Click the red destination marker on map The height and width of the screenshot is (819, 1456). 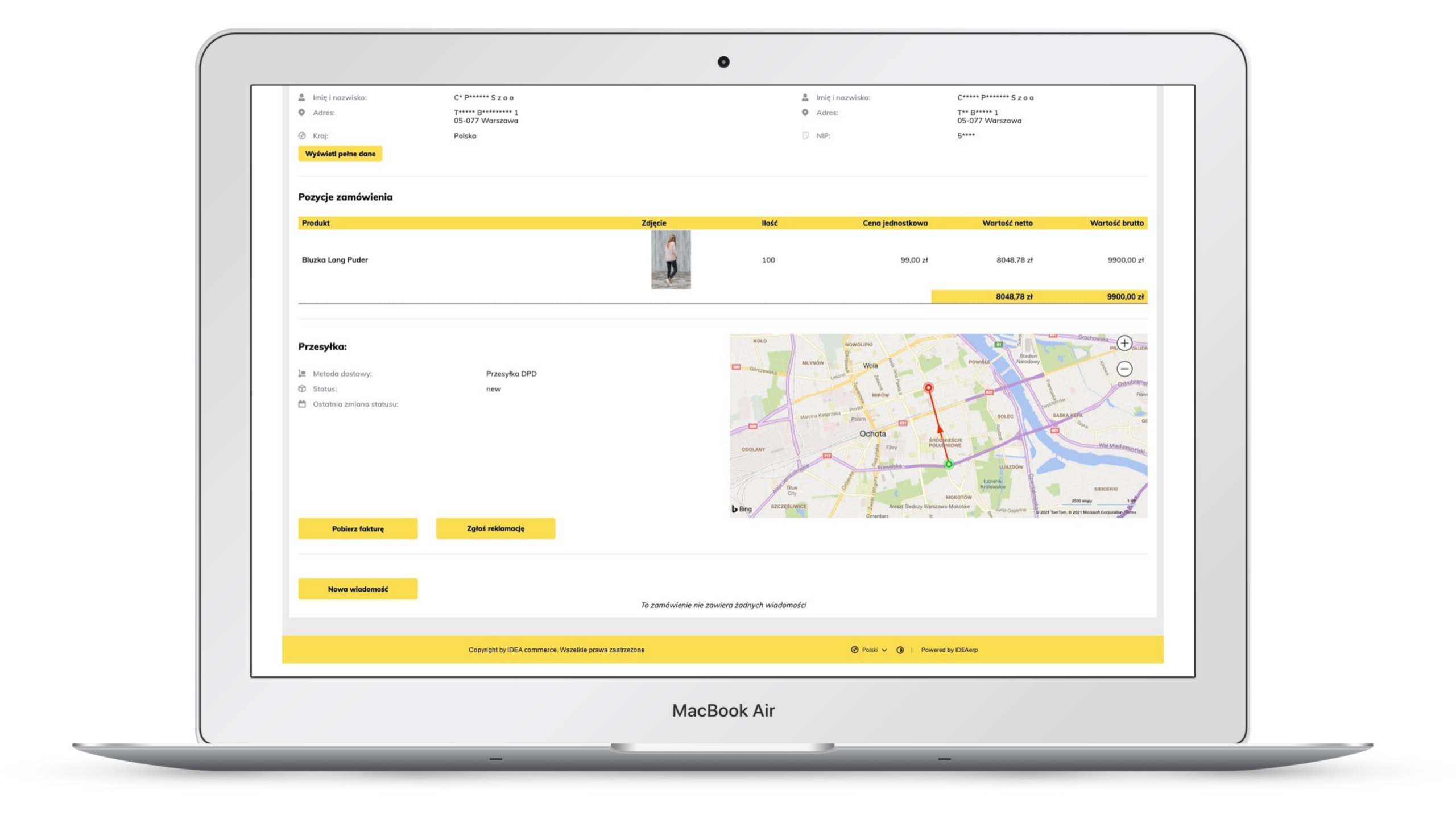click(928, 388)
